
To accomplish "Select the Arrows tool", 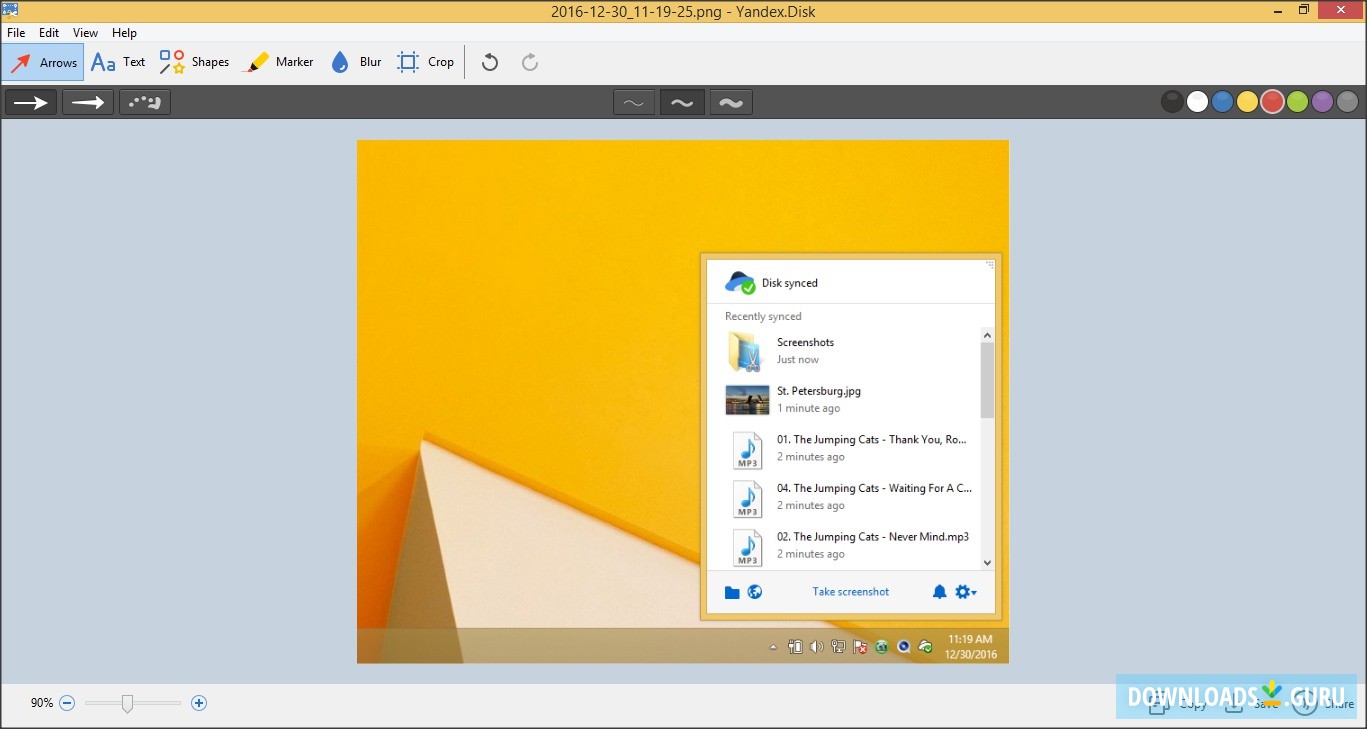I will 44,62.
